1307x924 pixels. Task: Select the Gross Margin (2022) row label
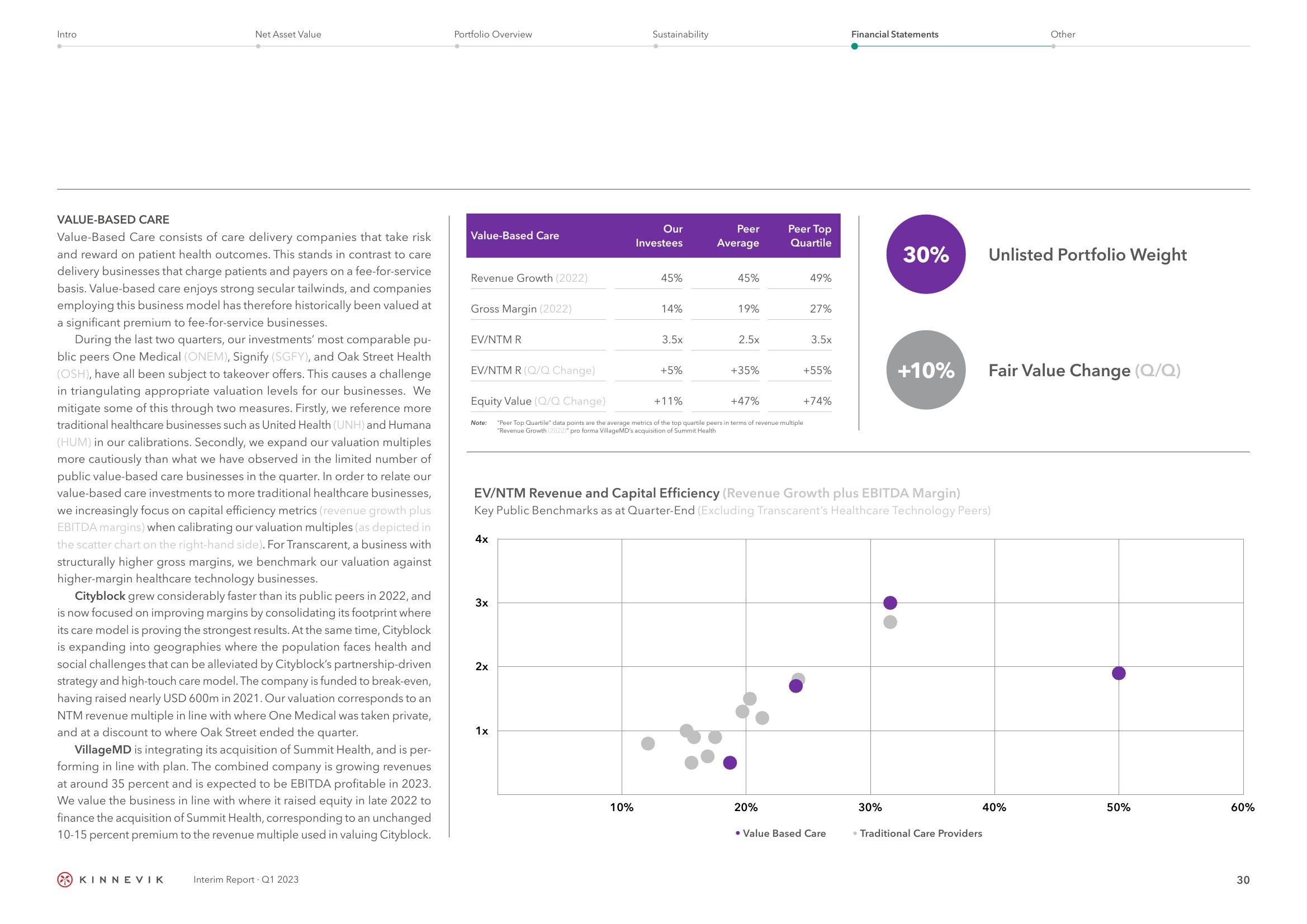(521, 309)
